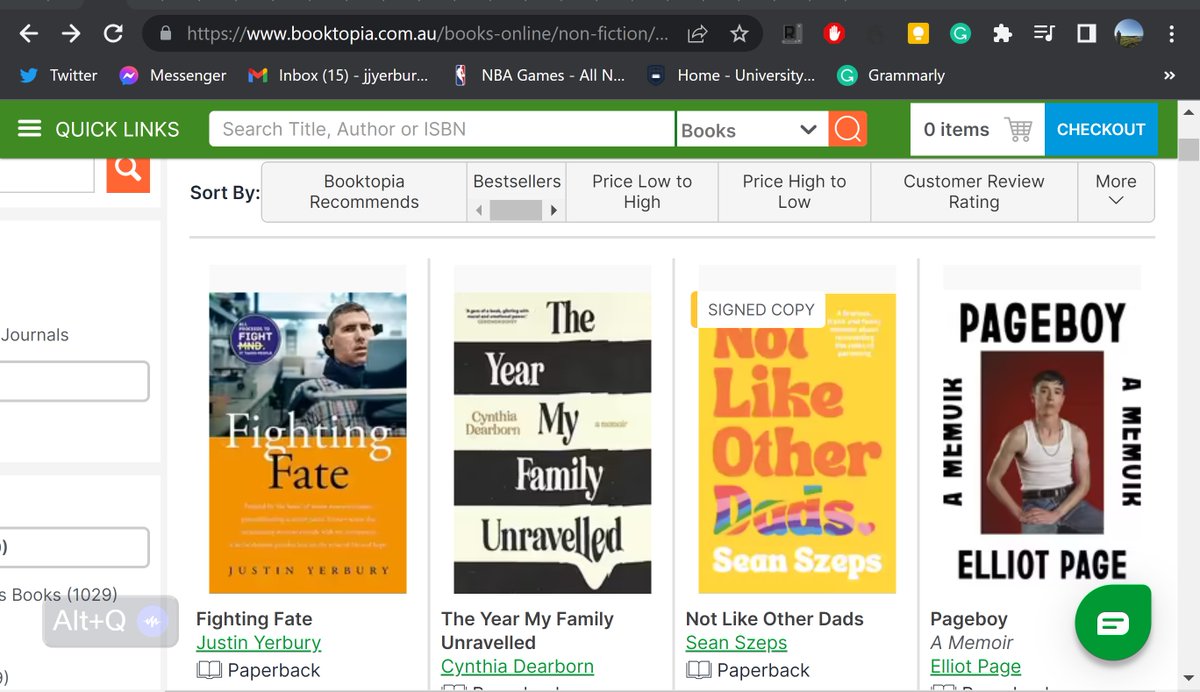Open the Books category dropdown
The height and width of the screenshot is (692, 1200).
(751, 129)
